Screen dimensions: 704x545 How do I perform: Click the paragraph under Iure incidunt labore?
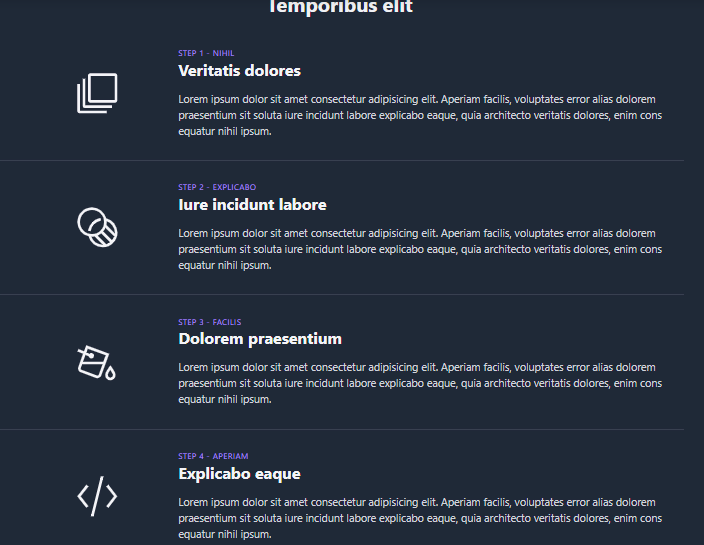pyautogui.click(x=420, y=250)
